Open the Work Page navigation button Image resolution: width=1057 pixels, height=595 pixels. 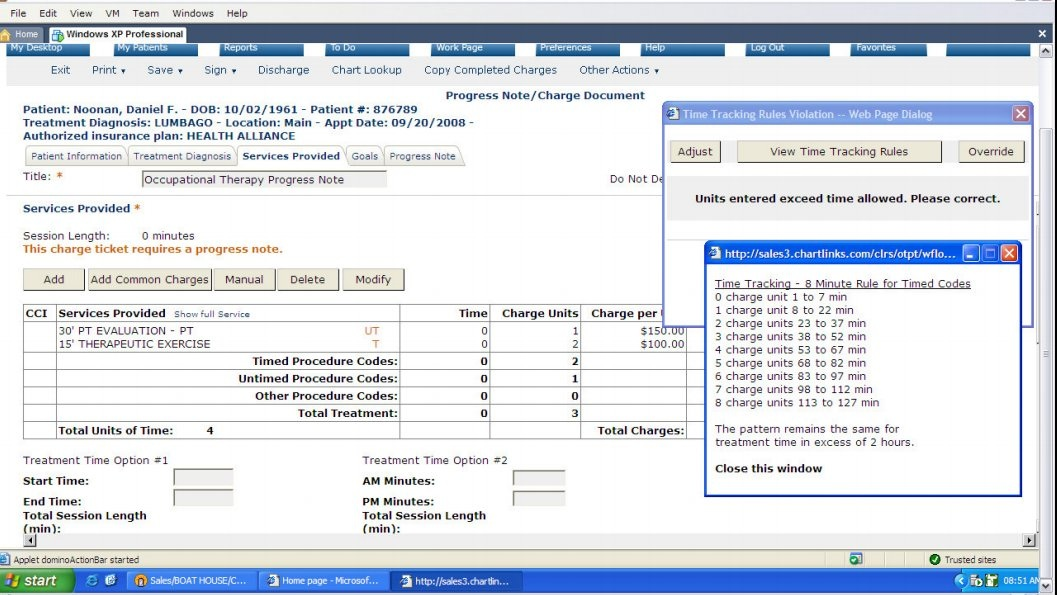pos(473,49)
